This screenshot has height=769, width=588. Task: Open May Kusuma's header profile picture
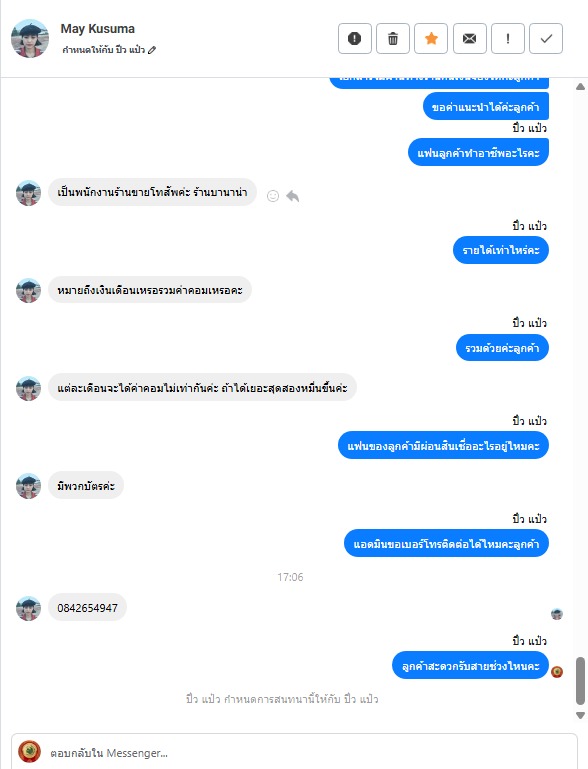point(30,38)
